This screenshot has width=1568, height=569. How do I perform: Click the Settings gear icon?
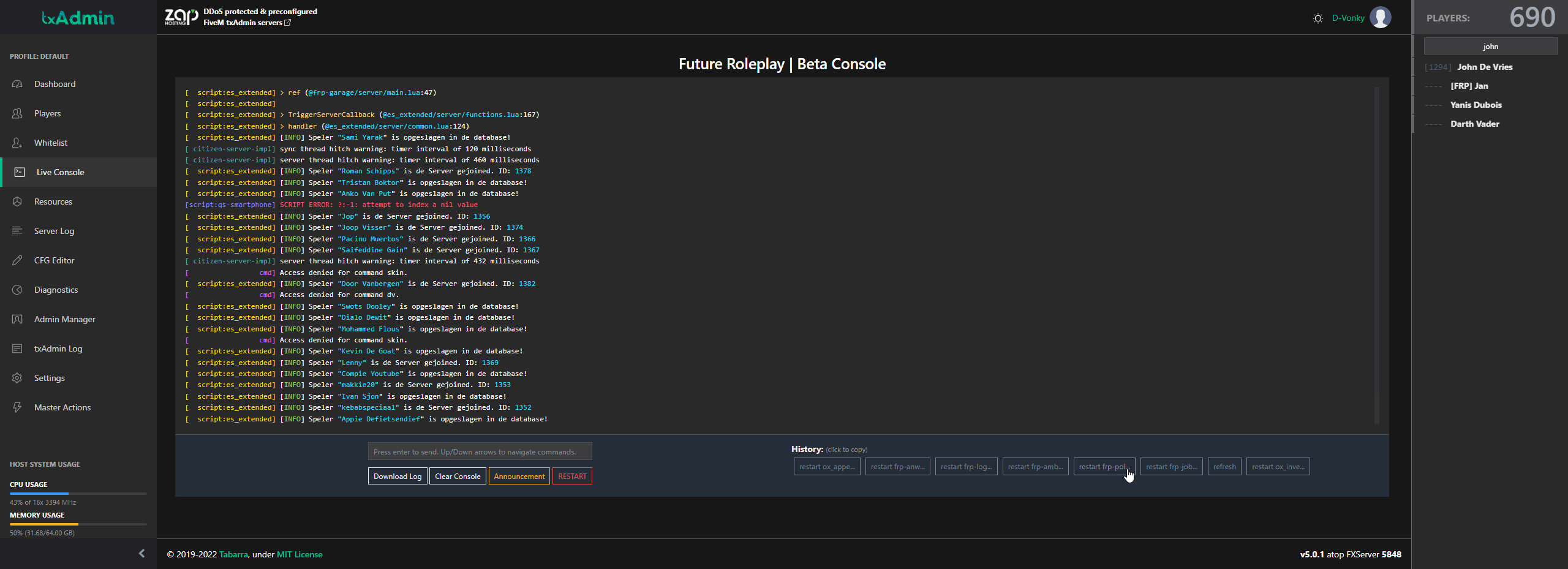point(17,378)
